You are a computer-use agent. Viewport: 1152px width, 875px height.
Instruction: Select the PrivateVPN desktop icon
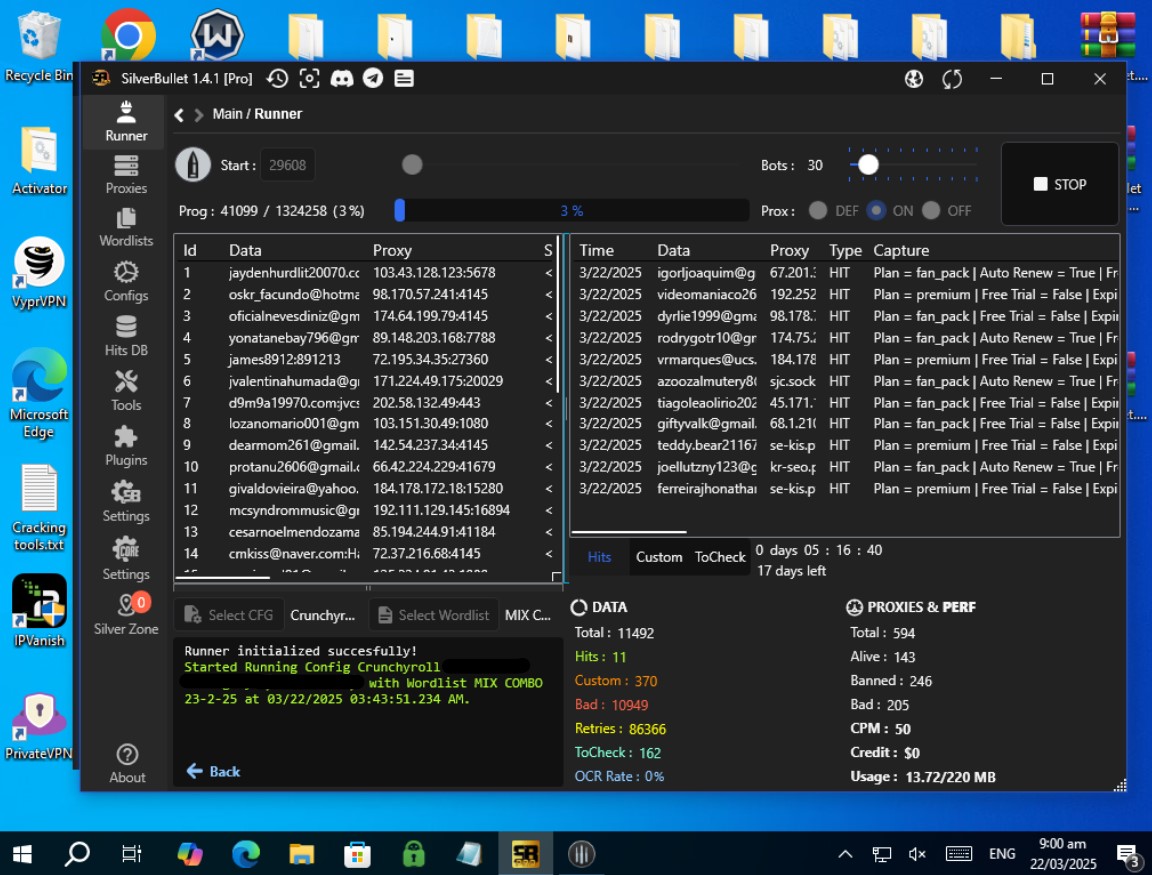tap(39, 726)
